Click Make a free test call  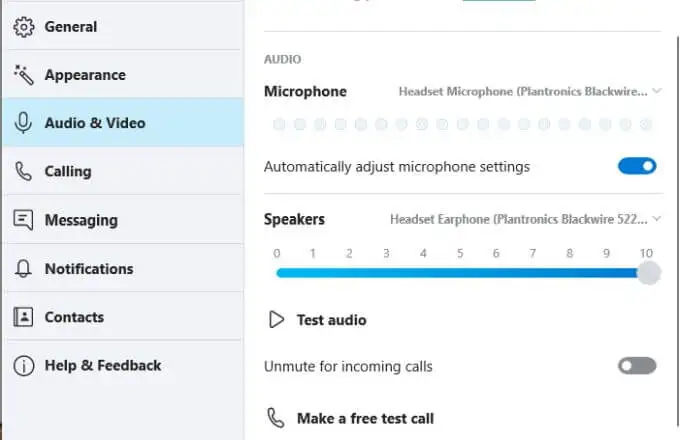[365, 418]
